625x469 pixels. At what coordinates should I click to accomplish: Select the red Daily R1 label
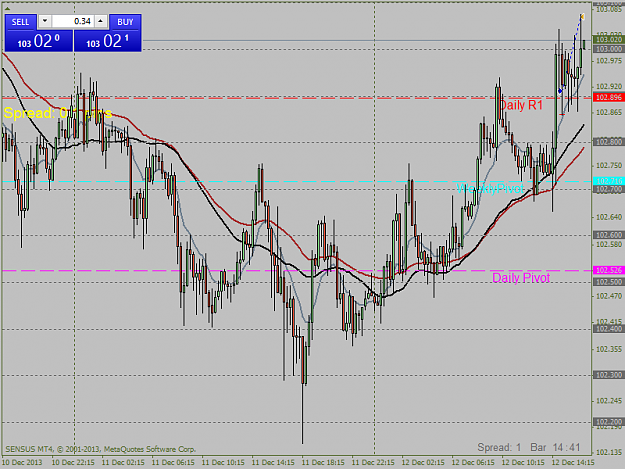click(x=521, y=105)
